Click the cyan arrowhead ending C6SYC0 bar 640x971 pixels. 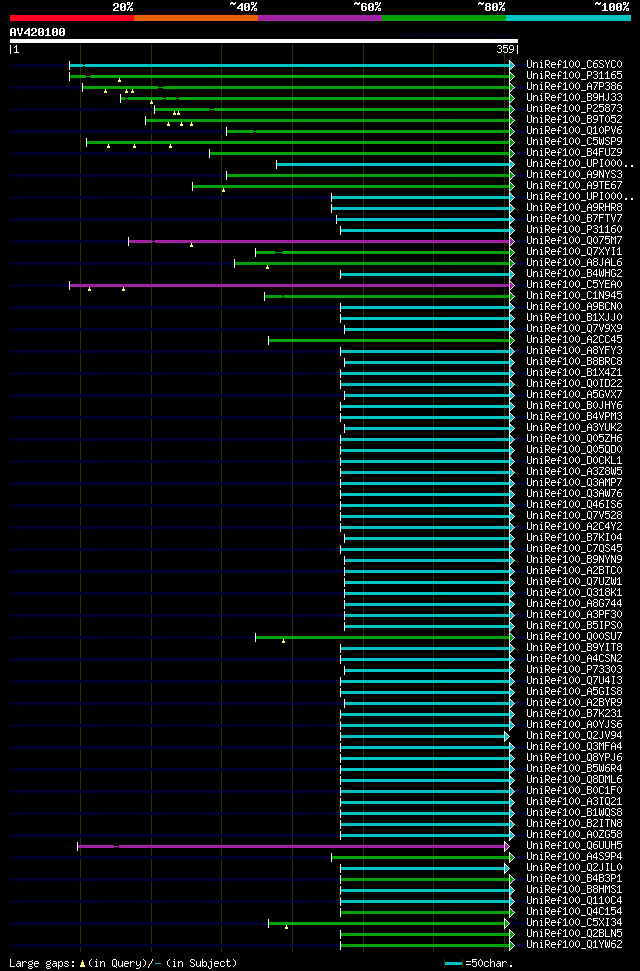[512, 64]
